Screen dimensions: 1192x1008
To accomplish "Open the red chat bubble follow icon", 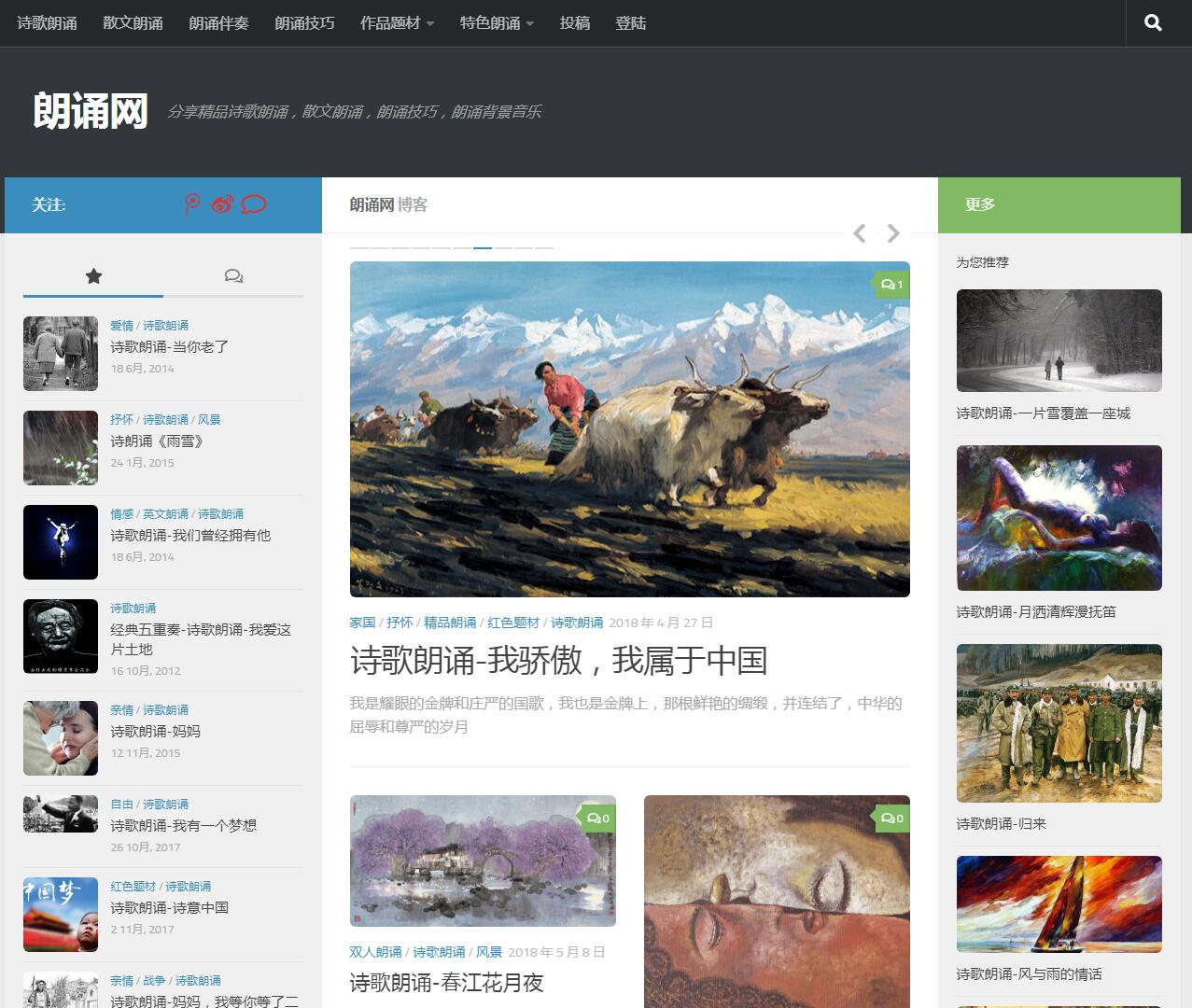I will (254, 204).
